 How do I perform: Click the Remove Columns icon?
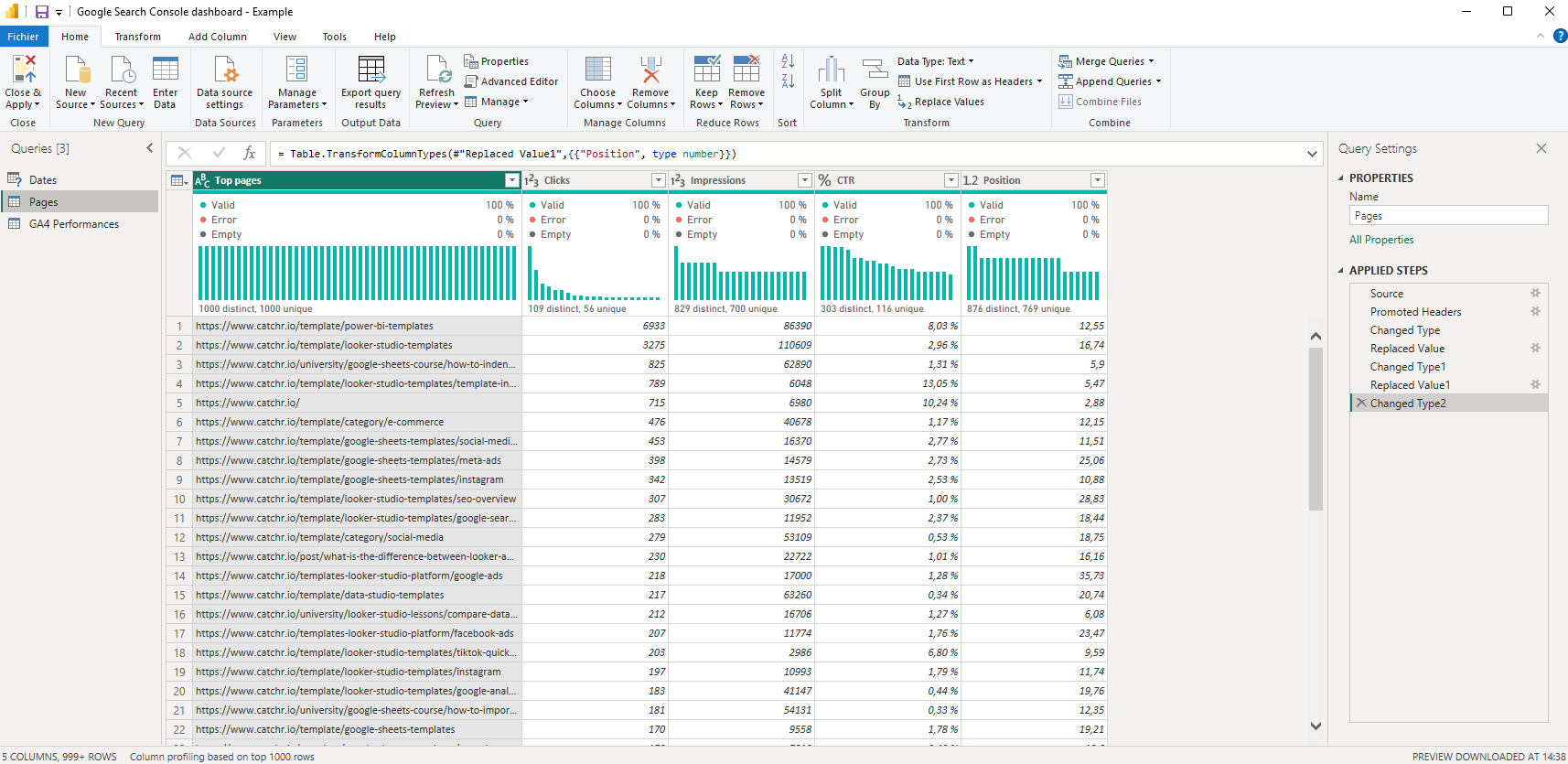pyautogui.click(x=650, y=70)
